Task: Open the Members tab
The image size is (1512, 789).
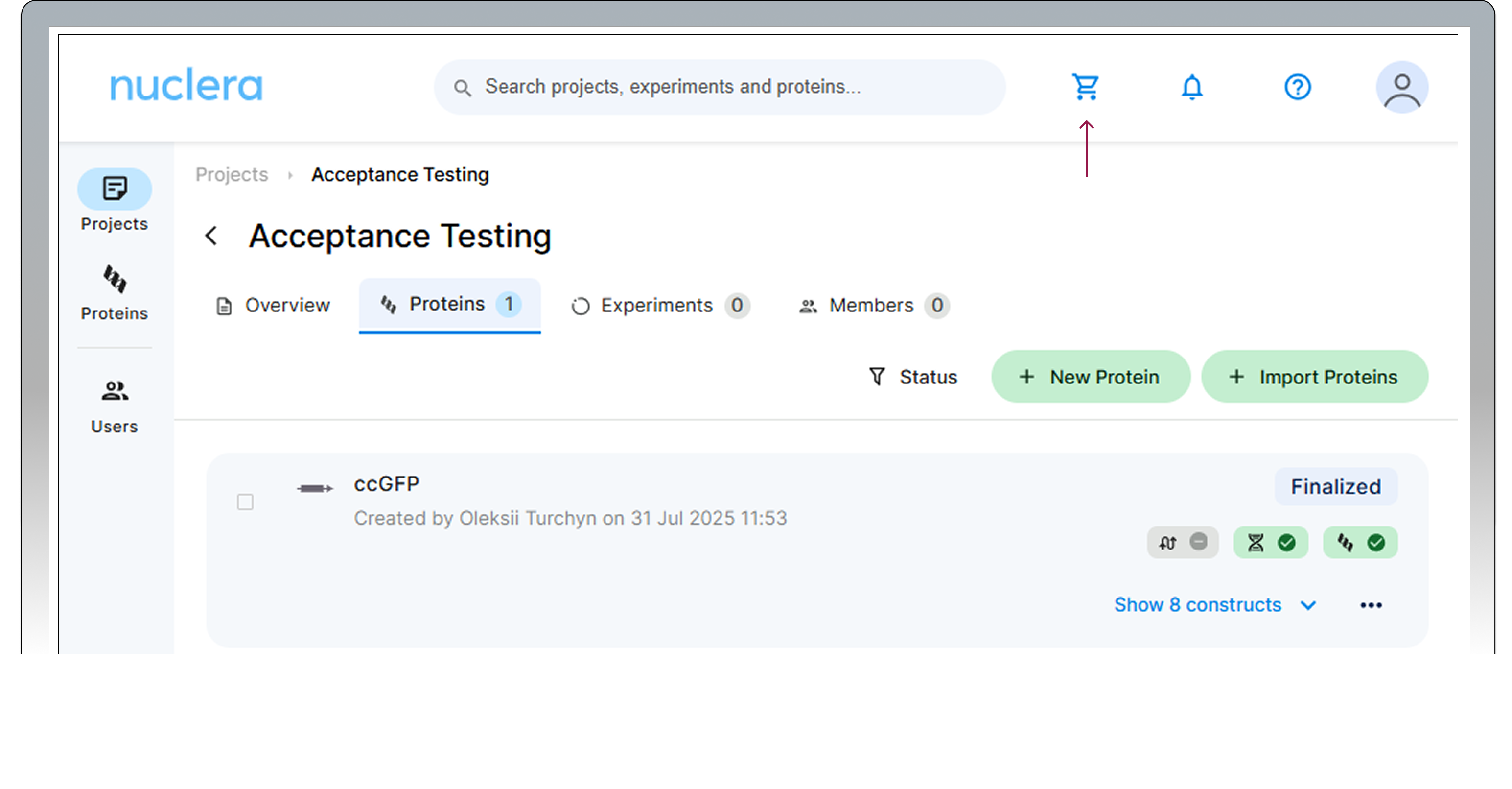Action: [873, 306]
